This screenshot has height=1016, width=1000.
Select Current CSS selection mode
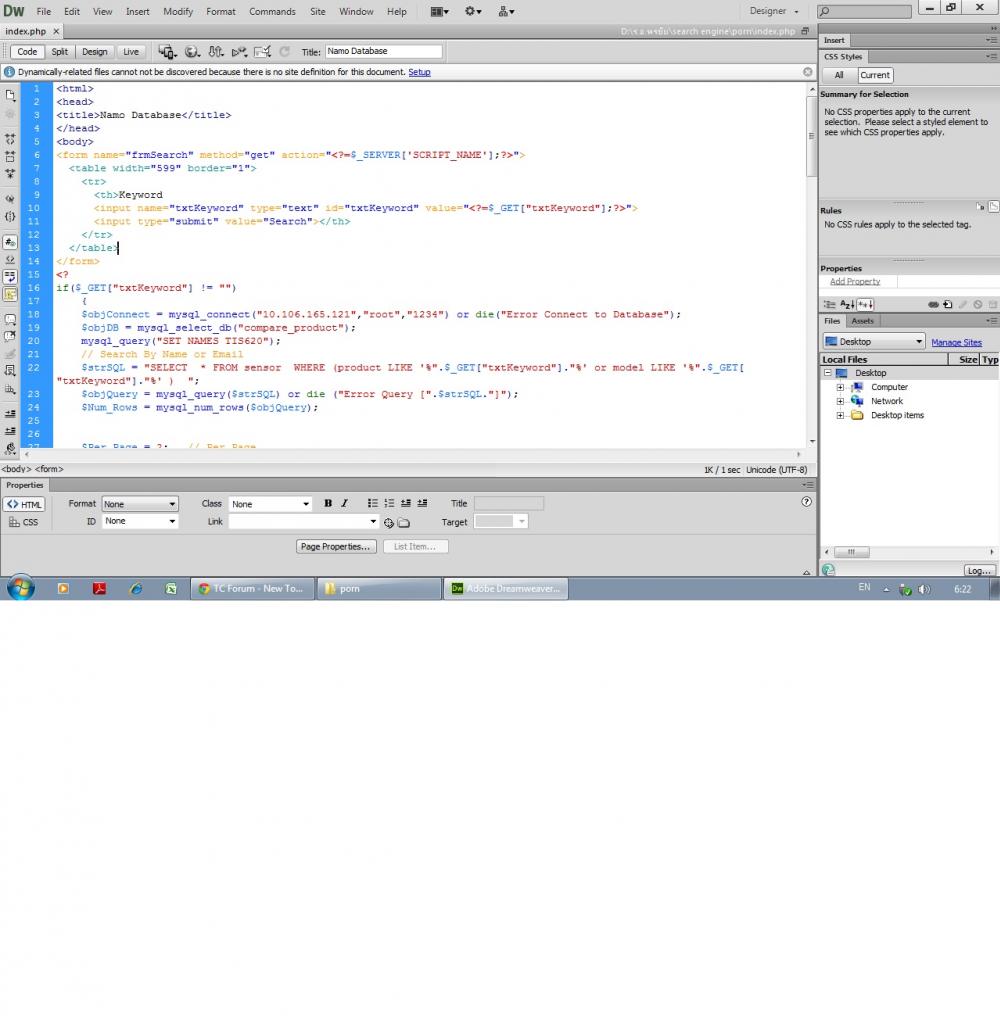pos(875,75)
